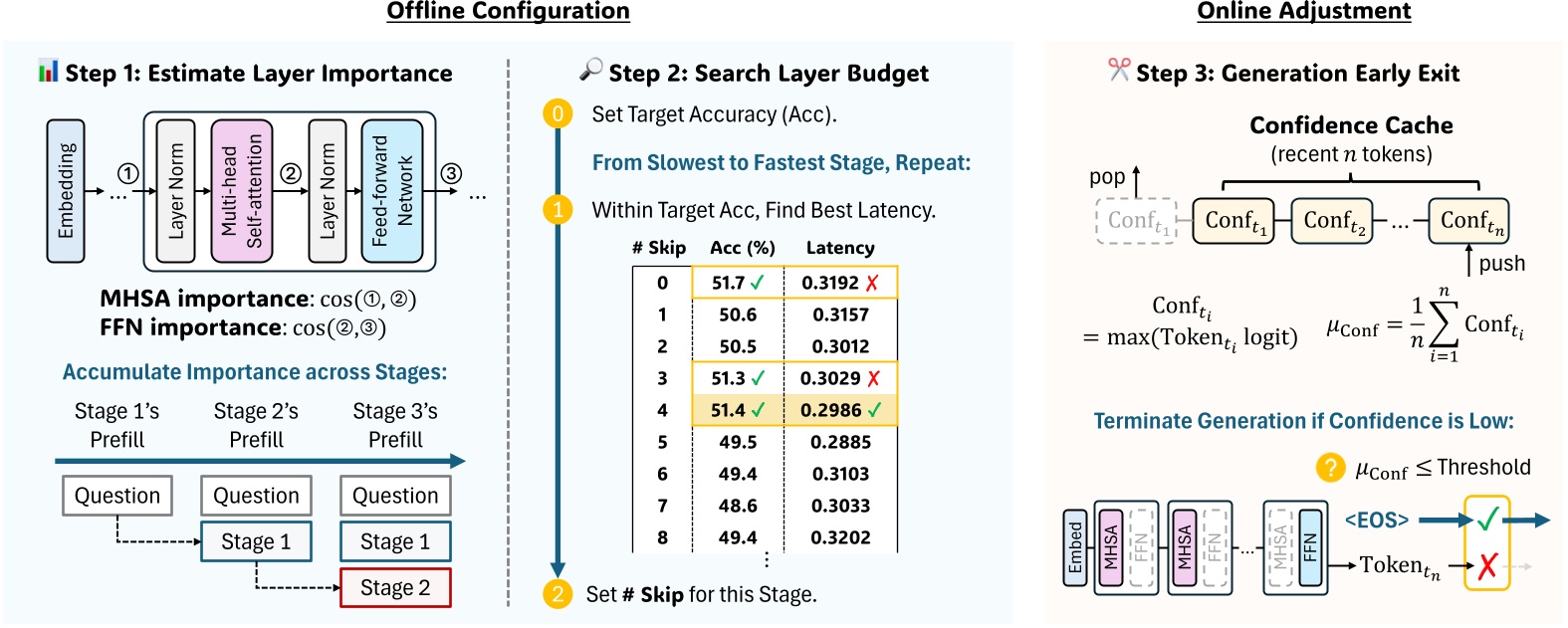Click the Online Adjustment heading
Viewport: 1568px width, 628px height.
1303,12
